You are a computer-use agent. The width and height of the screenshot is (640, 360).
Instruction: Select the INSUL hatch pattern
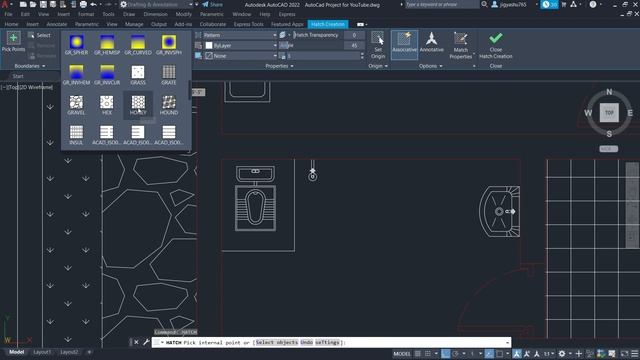(x=76, y=135)
